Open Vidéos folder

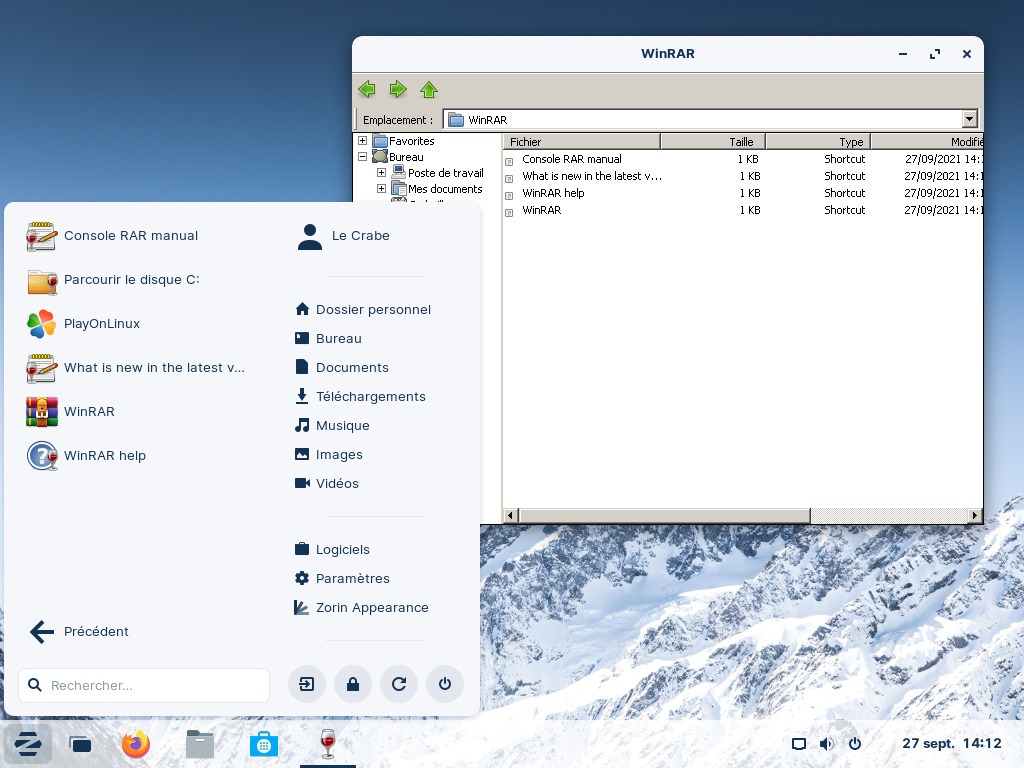[327, 483]
